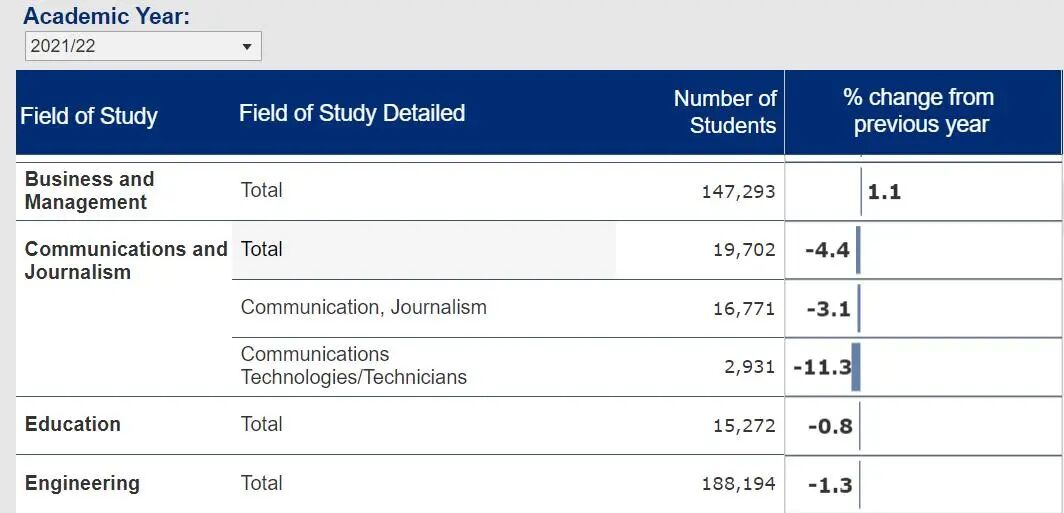This screenshot has width=1064, height=513.
Task: Select the Education field row label
Action: click(73, 424)
